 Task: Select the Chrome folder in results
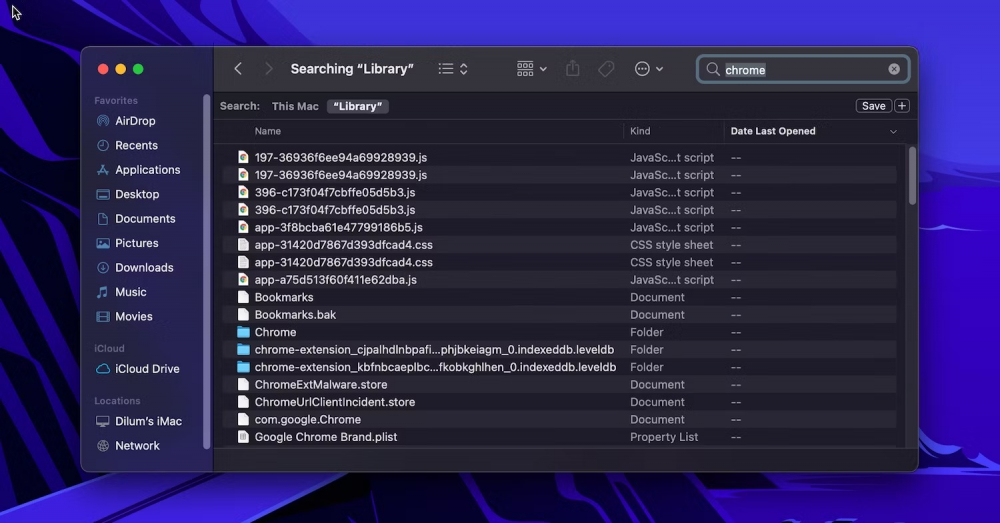(275, 332)
